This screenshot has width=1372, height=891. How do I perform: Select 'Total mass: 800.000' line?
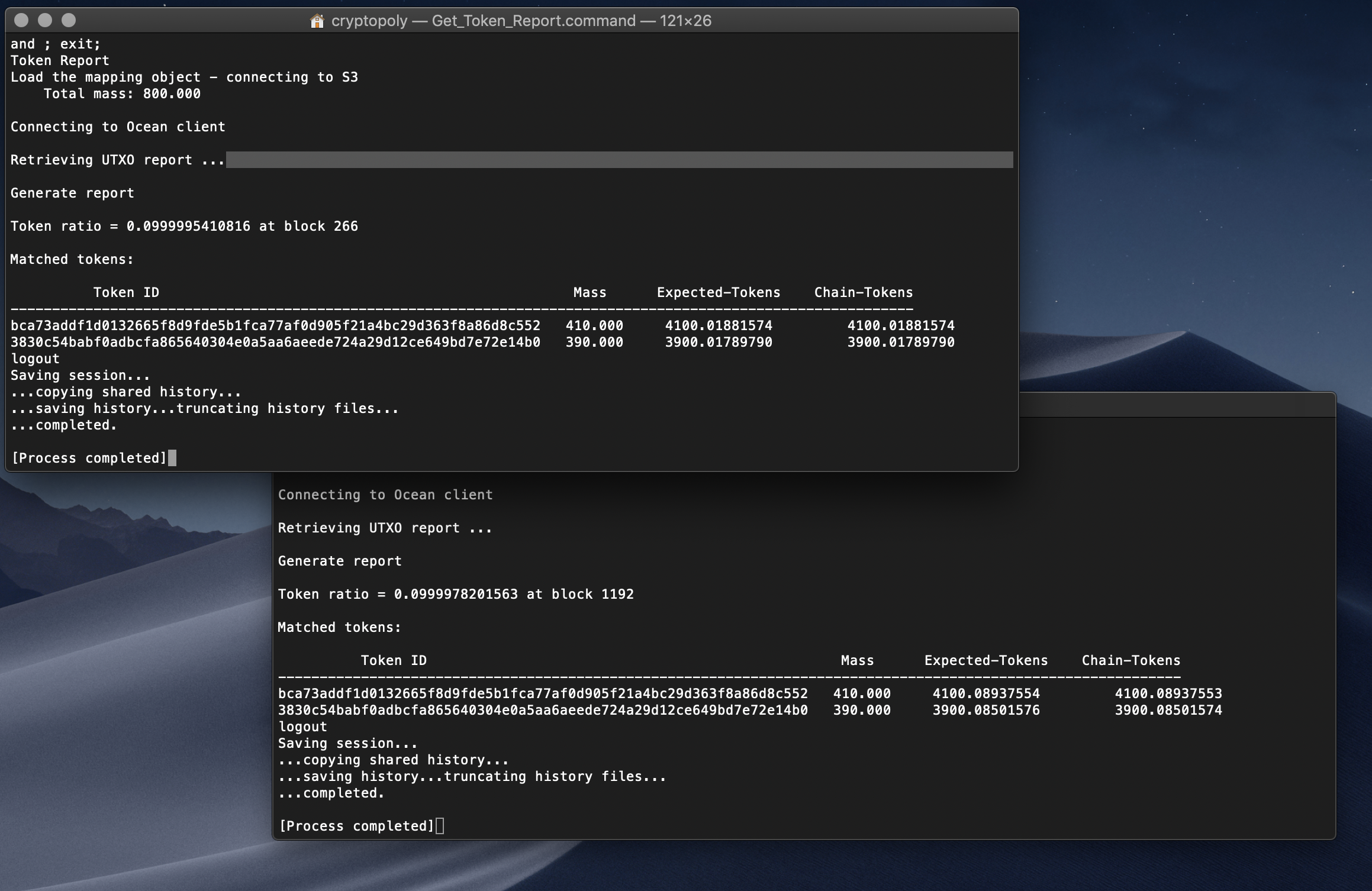(122, 93)
